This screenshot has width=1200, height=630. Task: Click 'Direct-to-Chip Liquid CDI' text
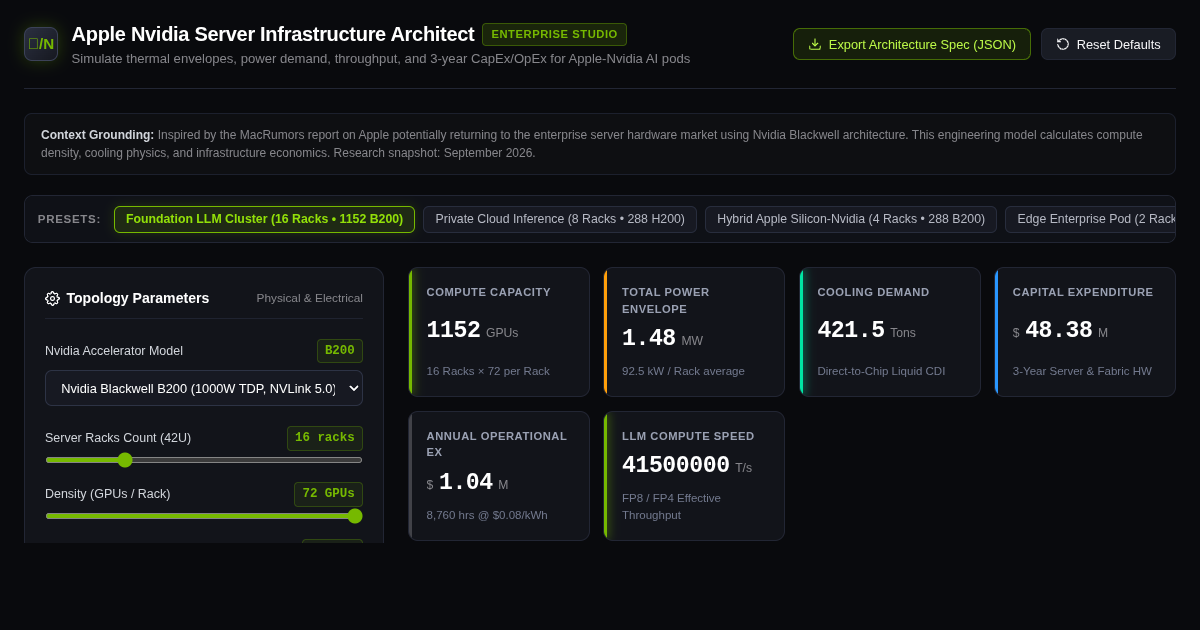coord(881,371)
